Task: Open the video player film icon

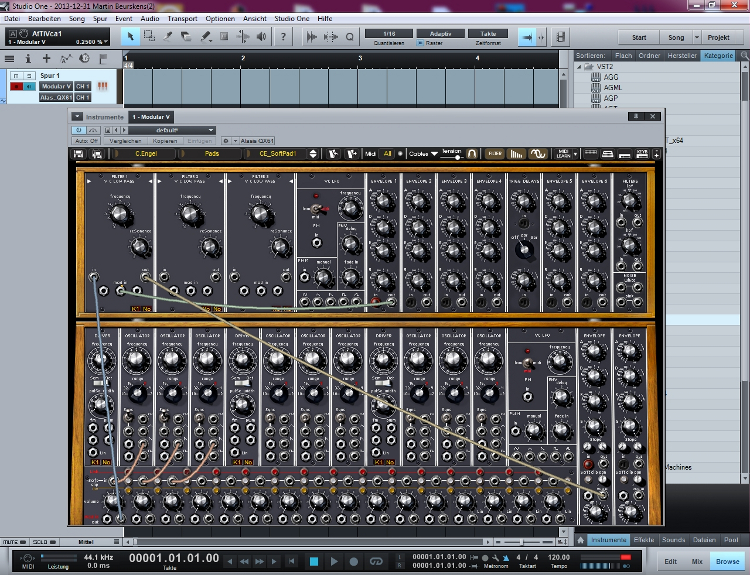Action: tap(561, 37)
